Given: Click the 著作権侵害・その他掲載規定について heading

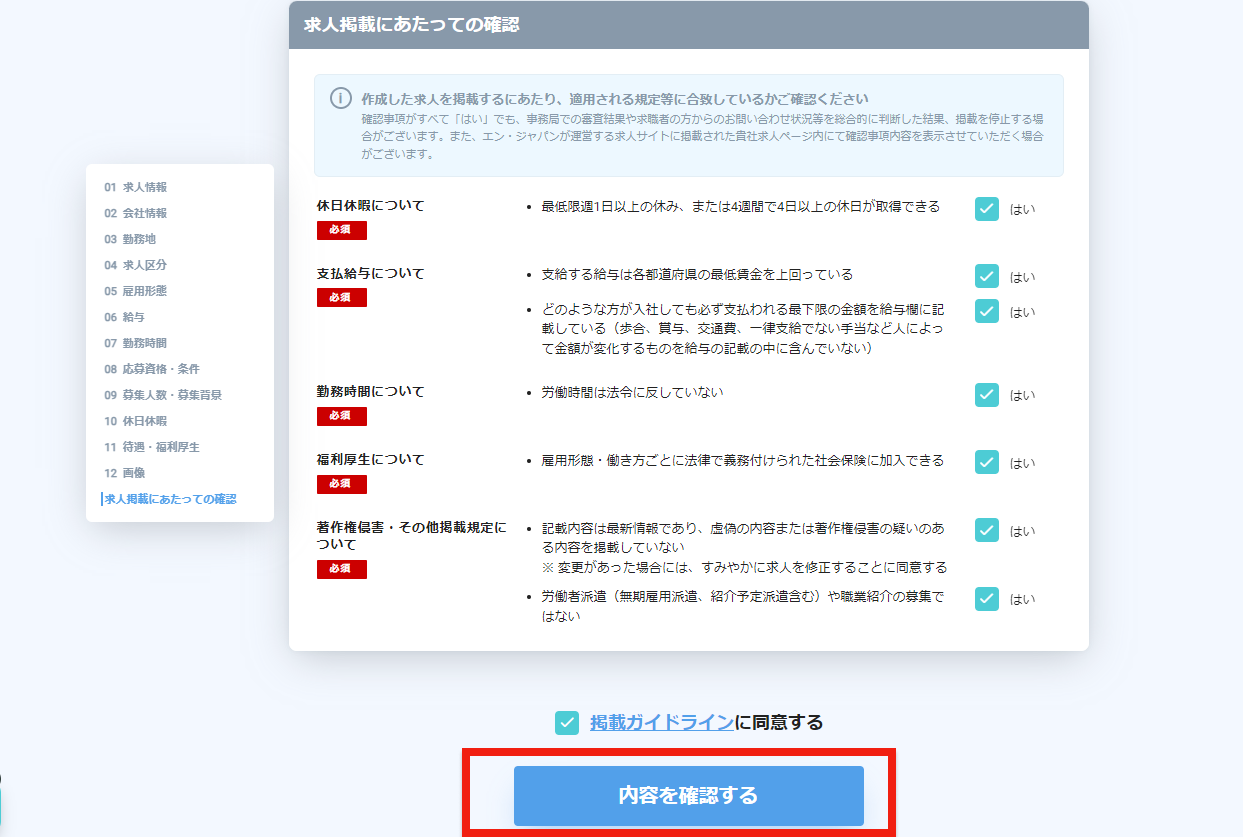Looking at the screenshot, I should tap(412, 536).
